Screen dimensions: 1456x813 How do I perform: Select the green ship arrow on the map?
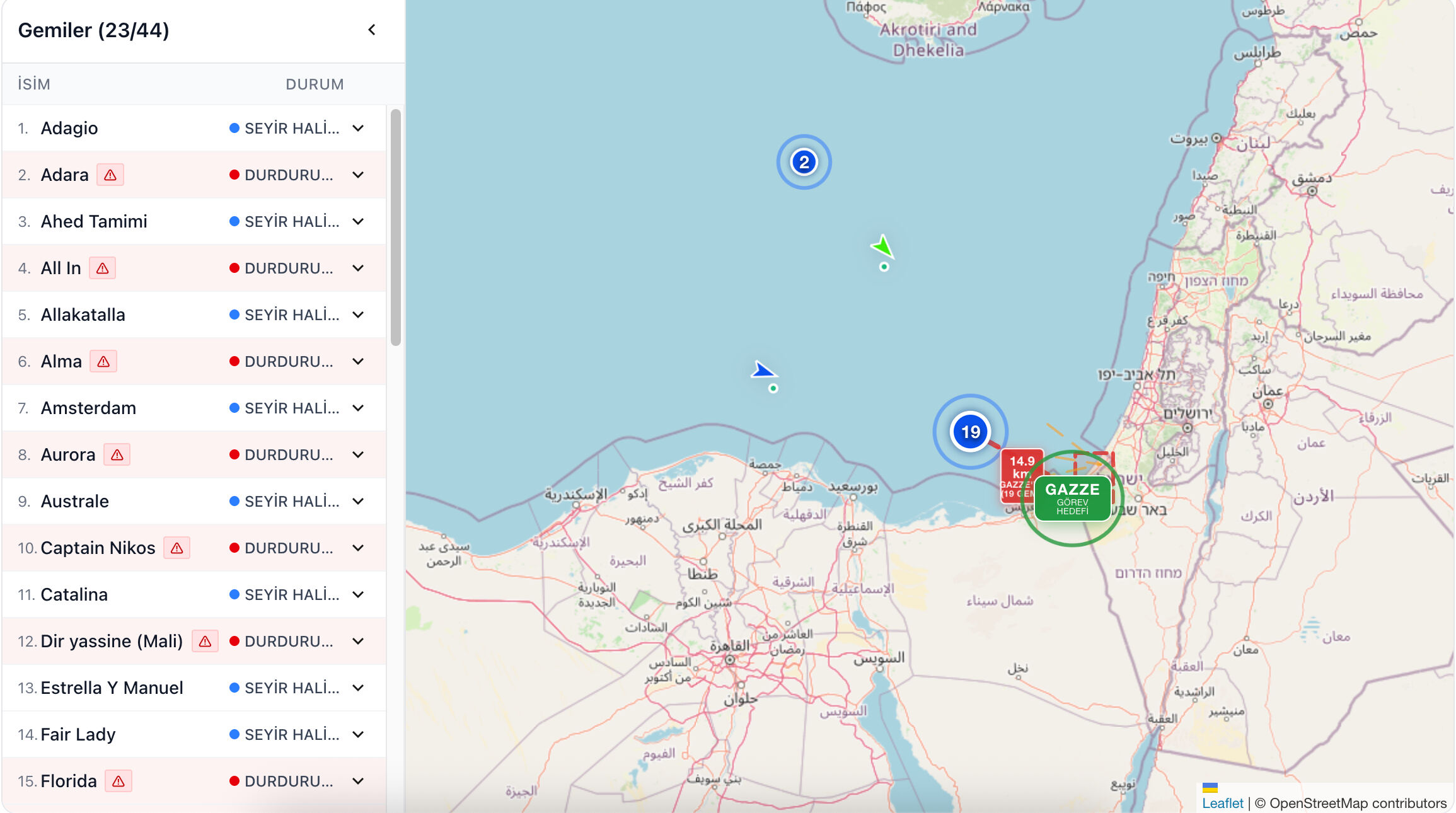[x=883, y=246]
